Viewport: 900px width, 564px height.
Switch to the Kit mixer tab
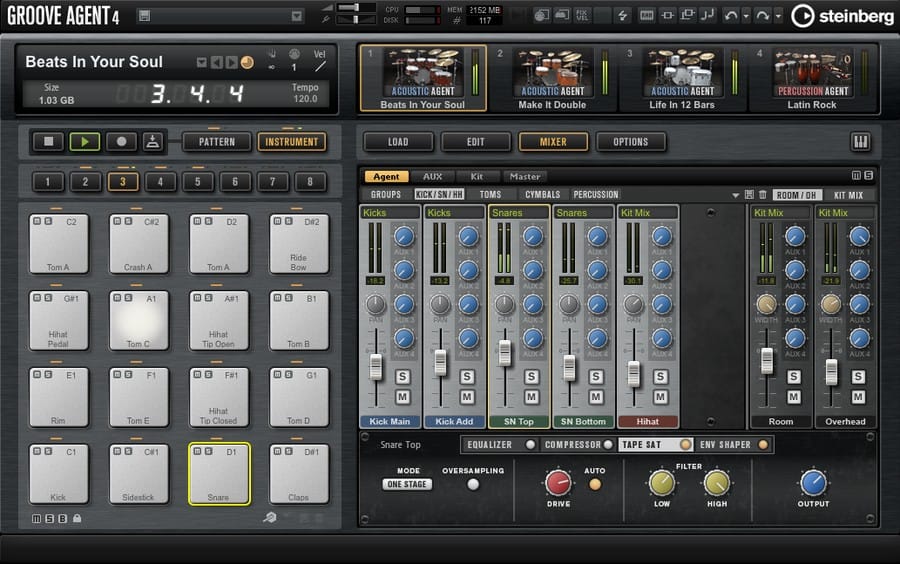pyautogui.click(x=477, y=177)
